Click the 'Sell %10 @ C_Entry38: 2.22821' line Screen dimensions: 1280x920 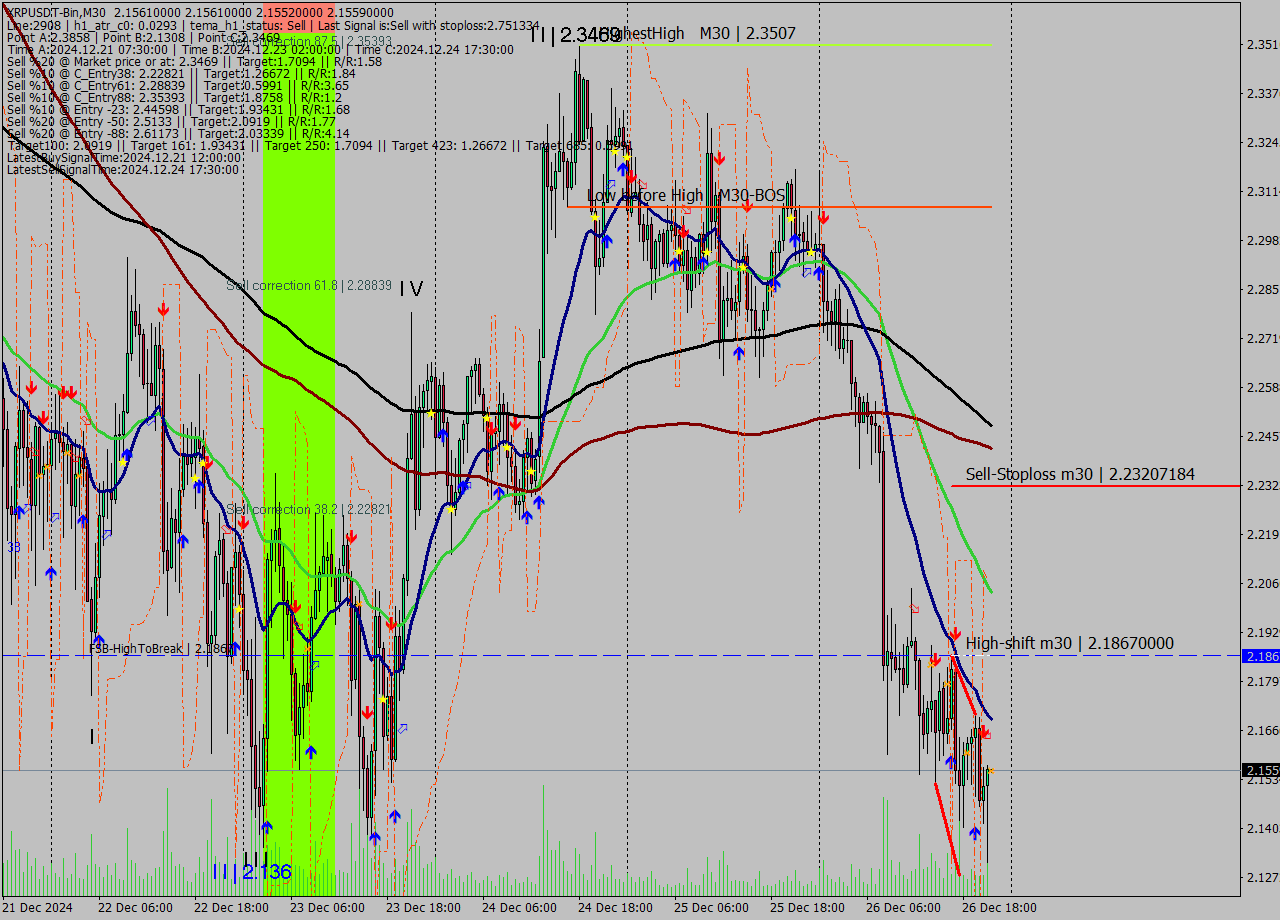pyautogui.click(x=181, y=73)
